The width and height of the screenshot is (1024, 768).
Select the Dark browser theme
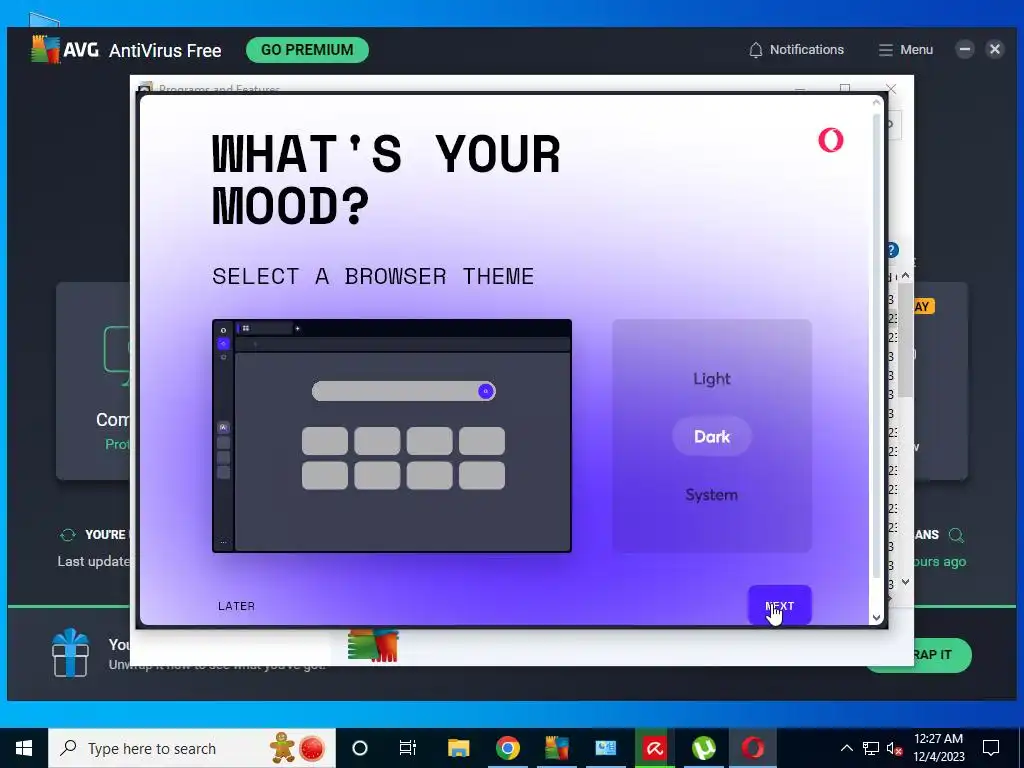(711, 436)
